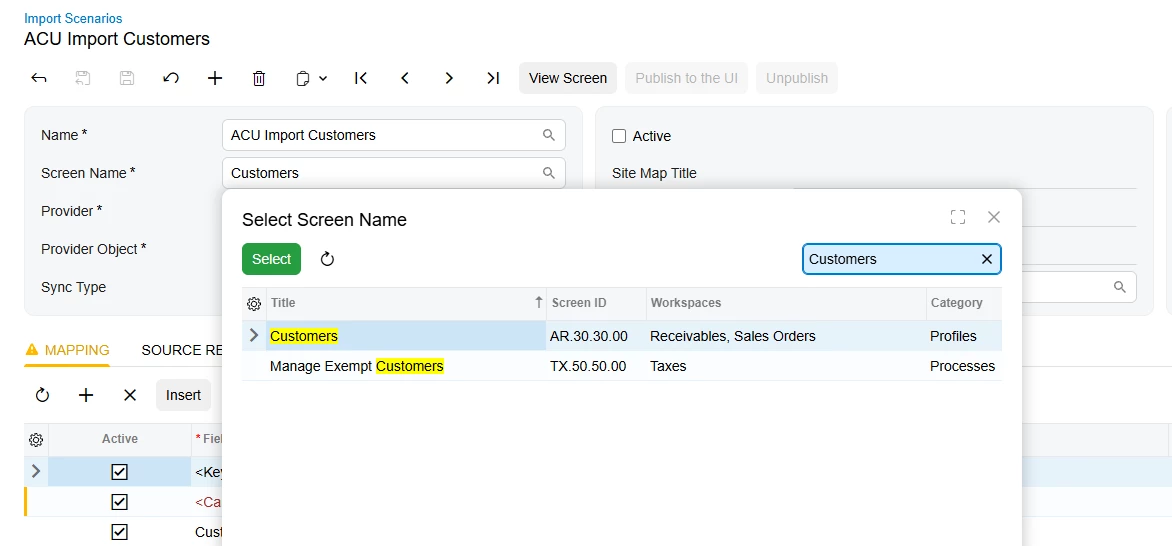1172x546 pixels.
Task: Open lookup magnifier in Screen Name field
Action: (x=549, y=173)
